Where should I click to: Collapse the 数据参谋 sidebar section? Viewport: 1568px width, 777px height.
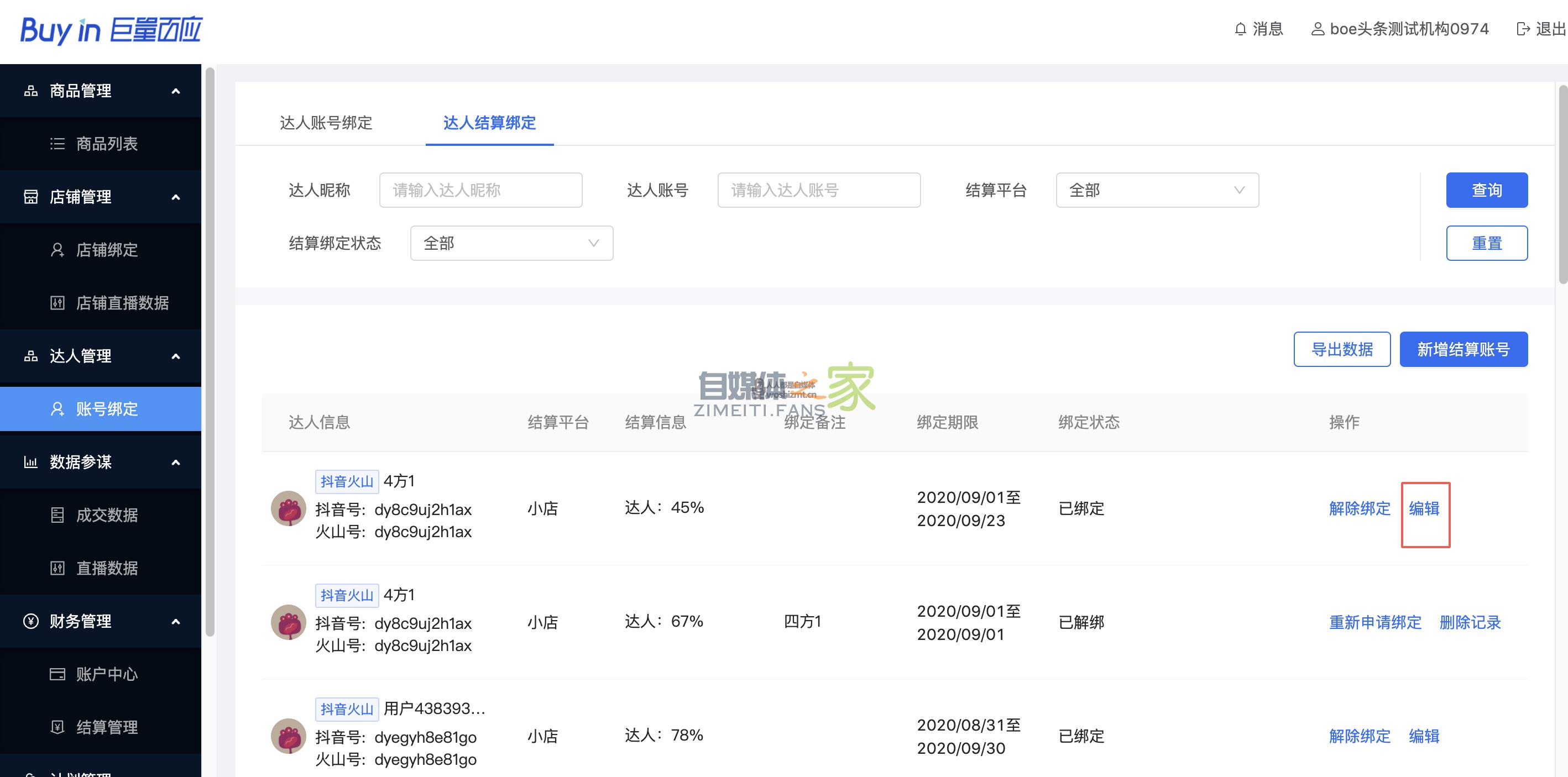point(176,463)
